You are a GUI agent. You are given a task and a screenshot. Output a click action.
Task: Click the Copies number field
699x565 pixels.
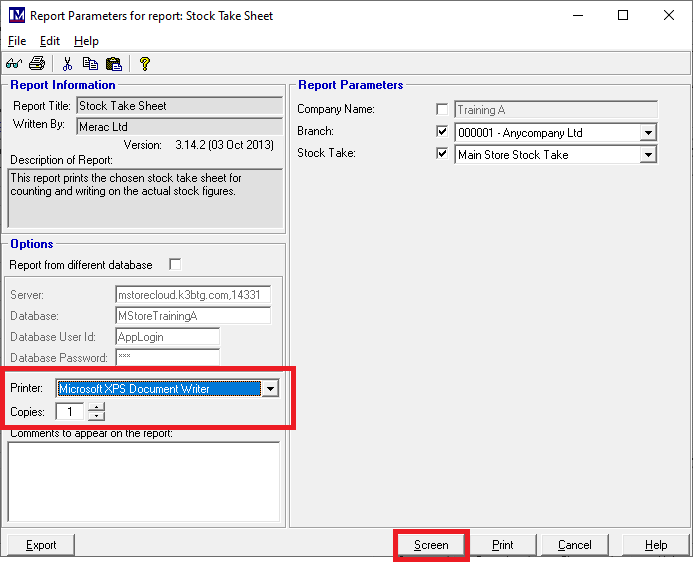coord(70,411)
